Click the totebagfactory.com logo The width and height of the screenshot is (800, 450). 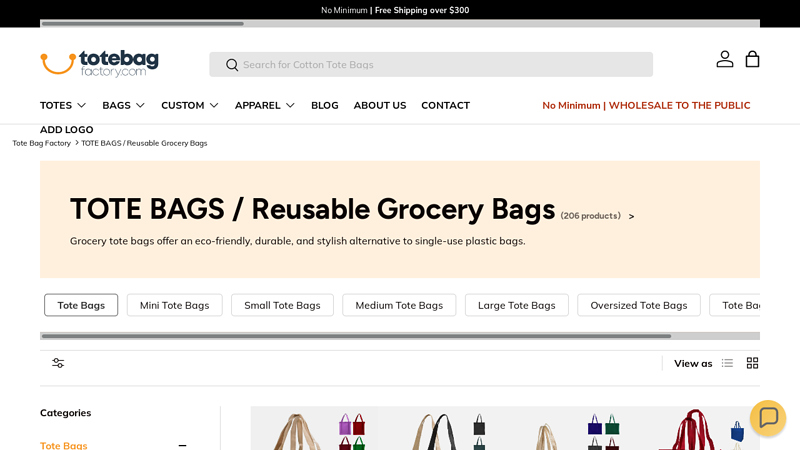[x=99, y=64]
